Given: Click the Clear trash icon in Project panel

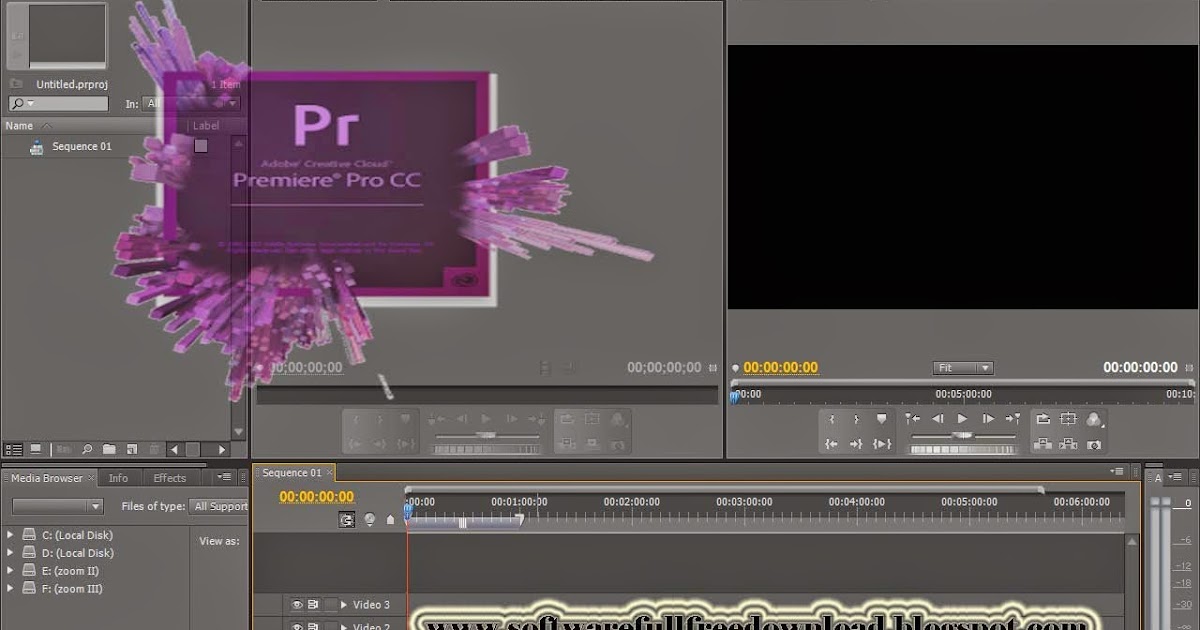Looking at the screenshot, I should 154,450.
